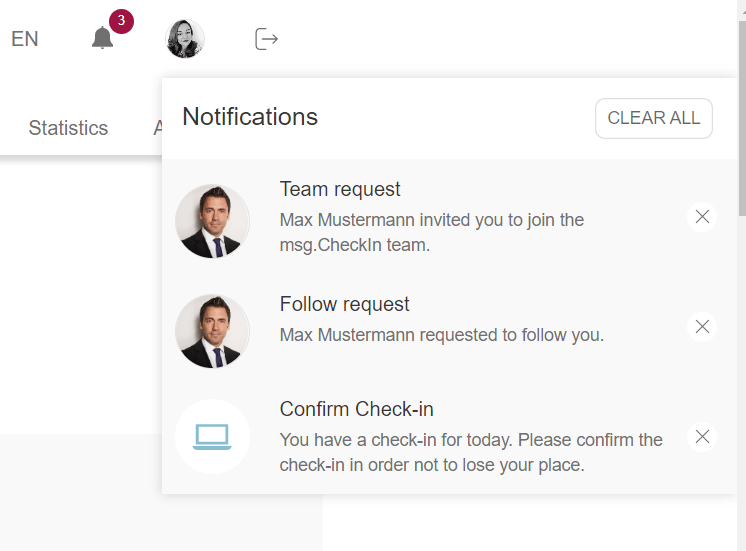Dismiss the Confirm Check-in notification
This screenshot has height=551, width=746.
pos(702,437)
